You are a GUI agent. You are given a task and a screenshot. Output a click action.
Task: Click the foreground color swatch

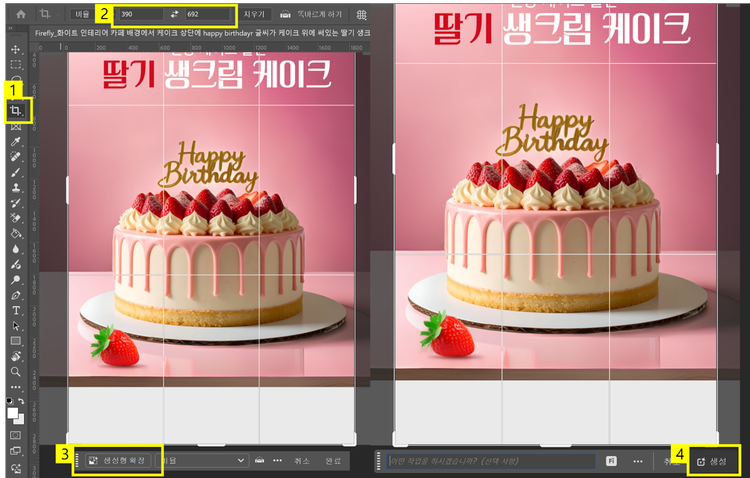(12, 413)
